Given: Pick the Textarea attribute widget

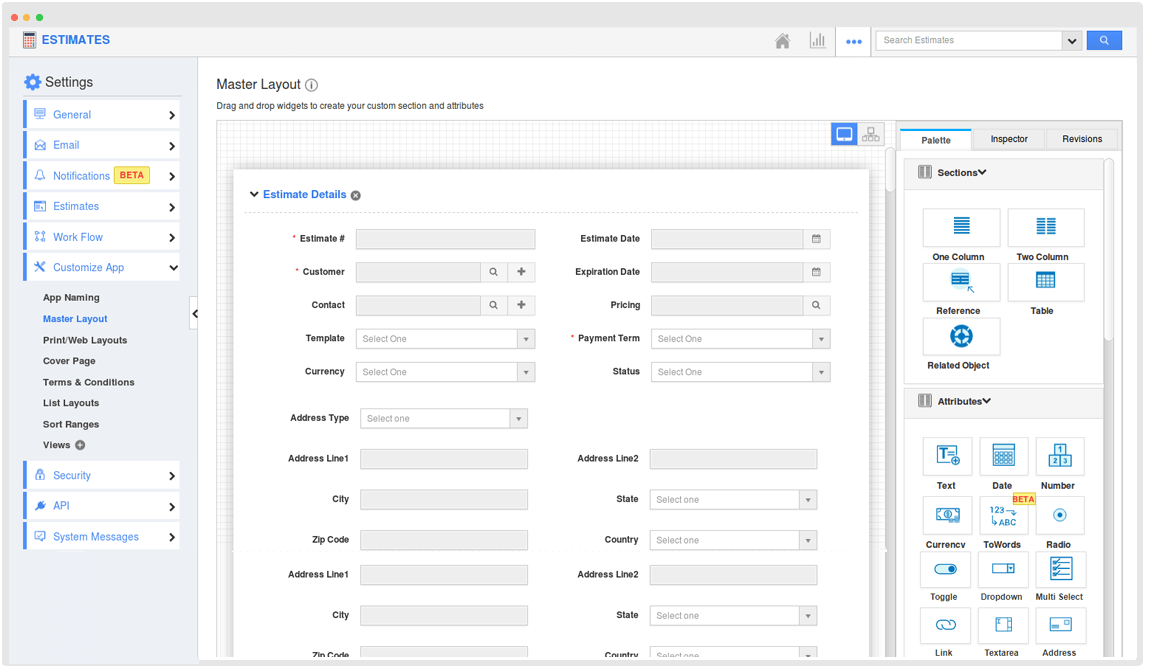Looking at the screenshot, I should point(1003,625).
